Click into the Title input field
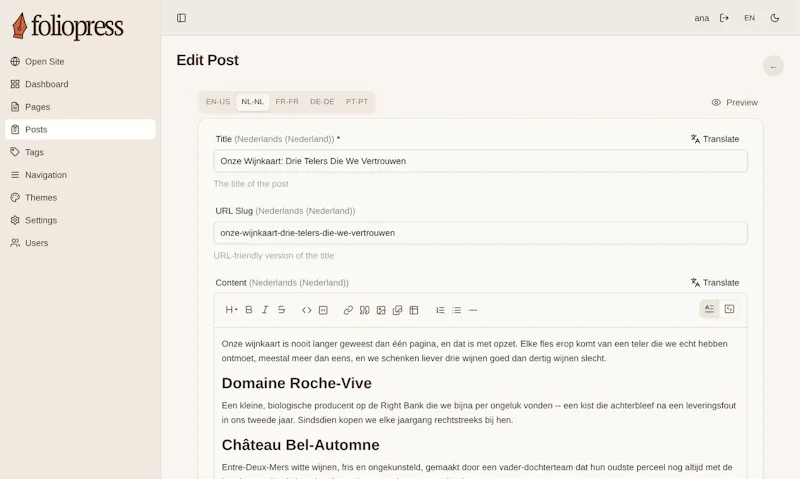Image resolution: width=800 pixels, height=479 pixels. (481, 161)
